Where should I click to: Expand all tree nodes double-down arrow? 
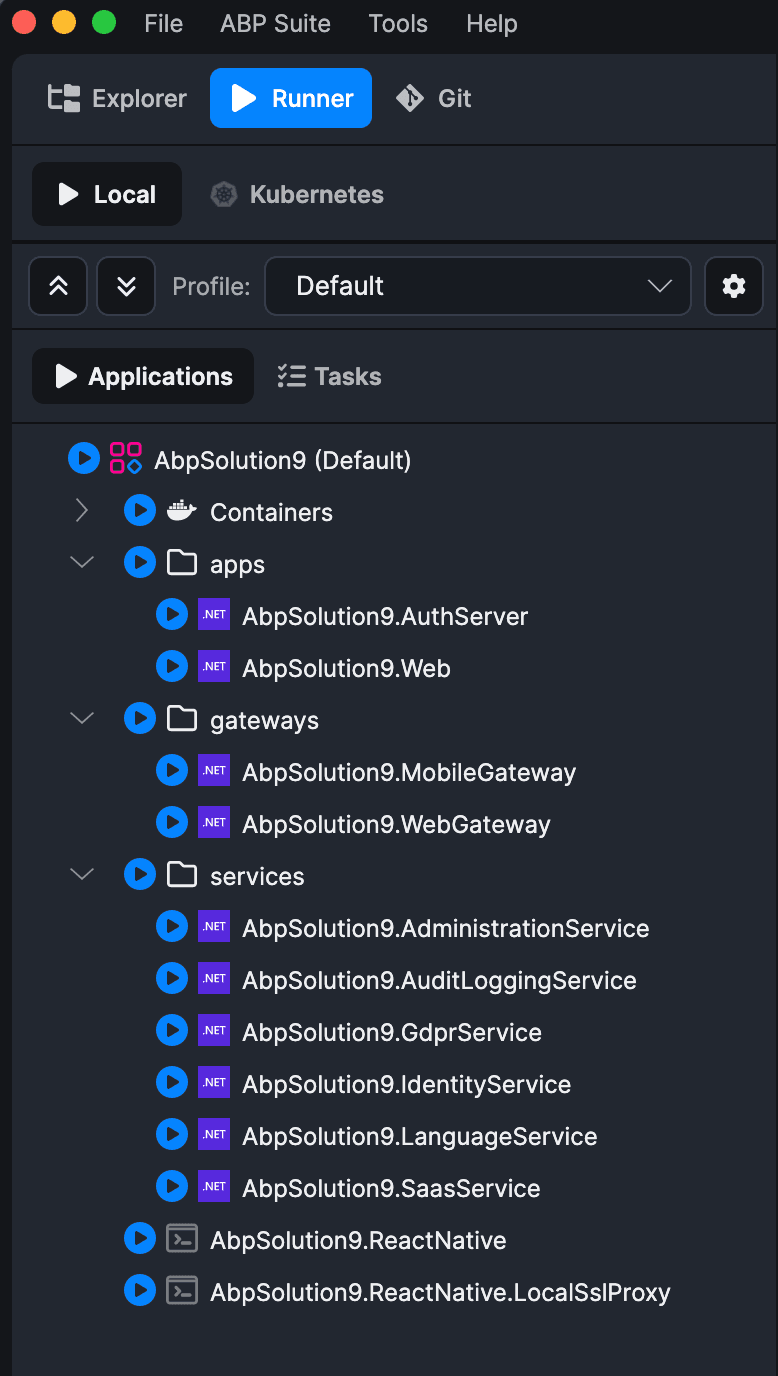(x=126, y=286)
